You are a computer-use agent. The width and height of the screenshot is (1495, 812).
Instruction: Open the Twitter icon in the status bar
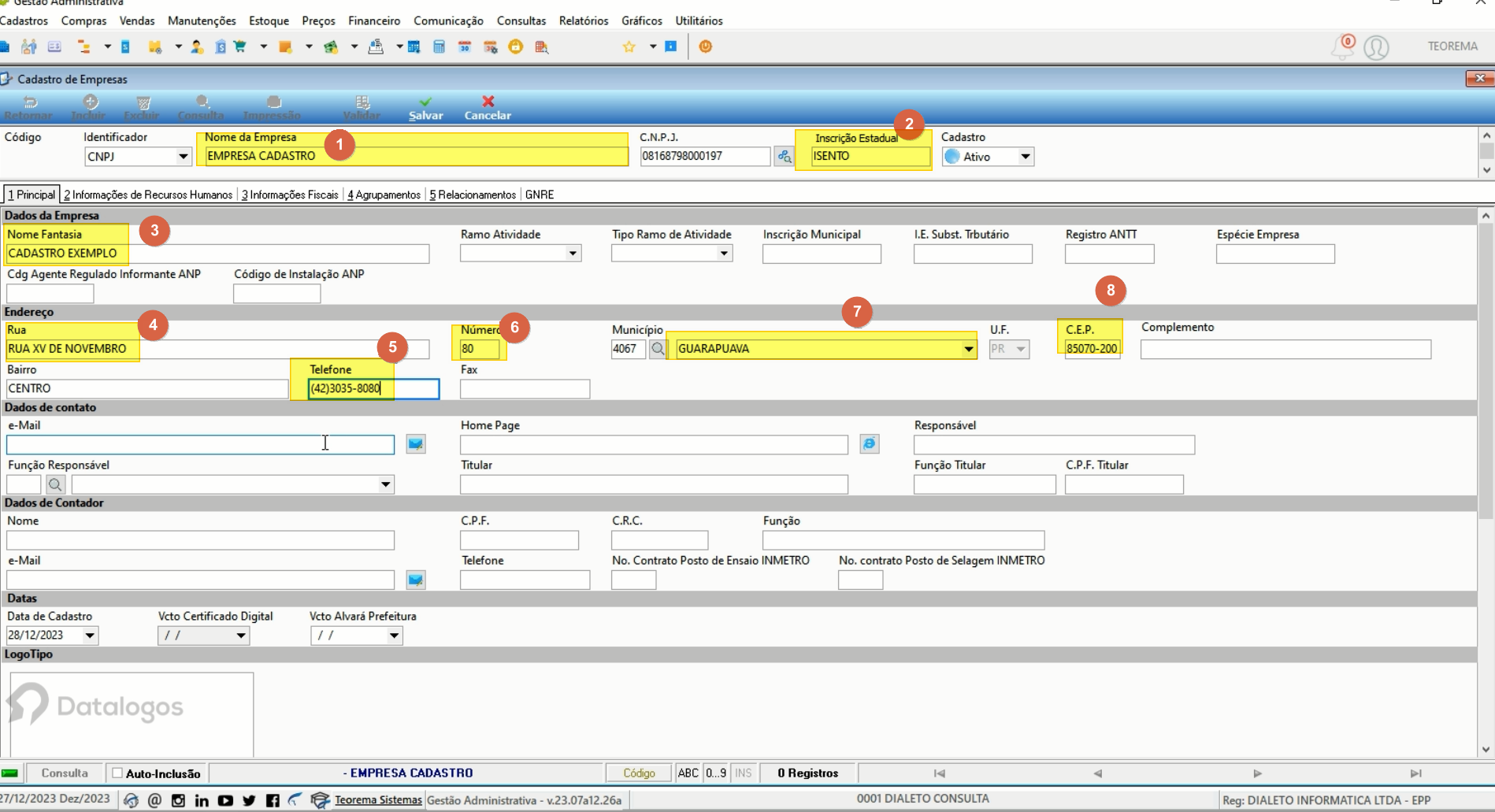(249, 800)
